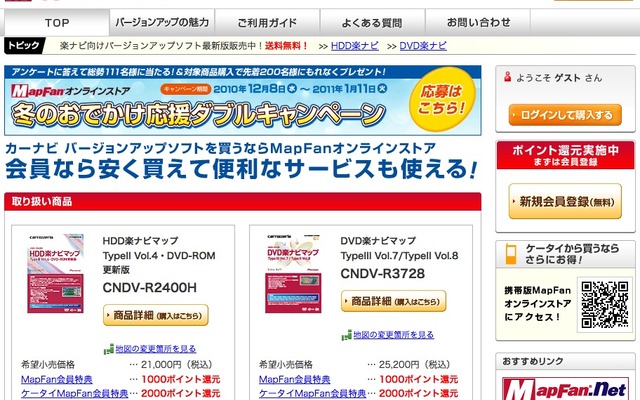Click 携帯版MapFanオンラインストアにアクセス text
This screenshot has height=400, width=640.
[537, 304]
